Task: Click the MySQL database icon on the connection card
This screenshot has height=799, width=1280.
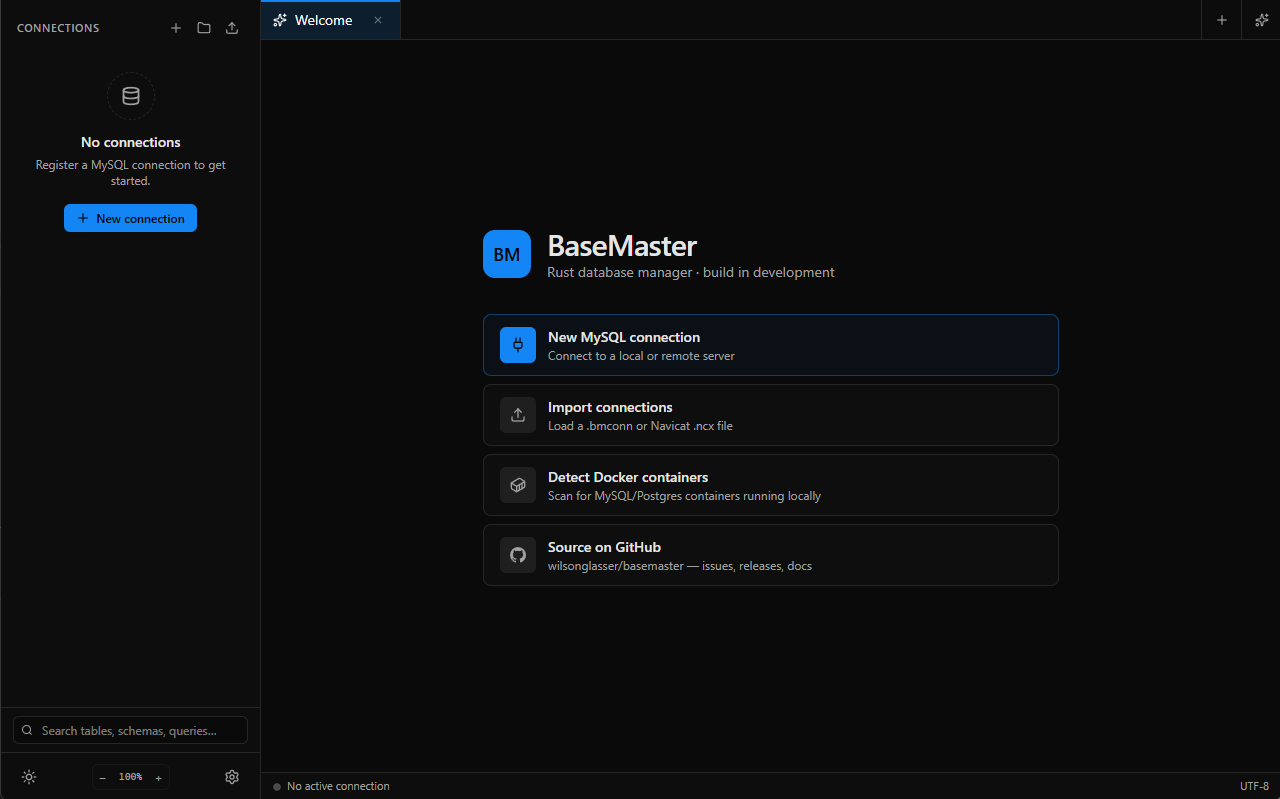Action: (x=517, y=344)
